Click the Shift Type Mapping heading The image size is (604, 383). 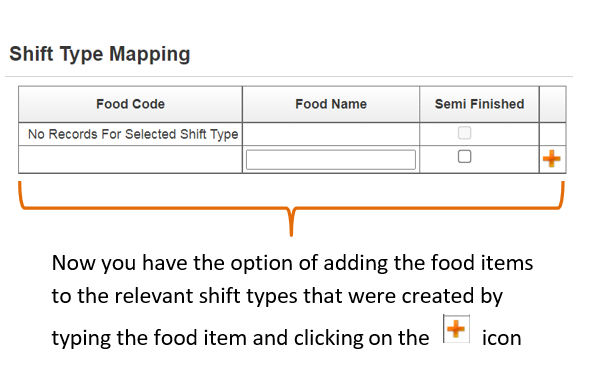(x=100, y=54)
